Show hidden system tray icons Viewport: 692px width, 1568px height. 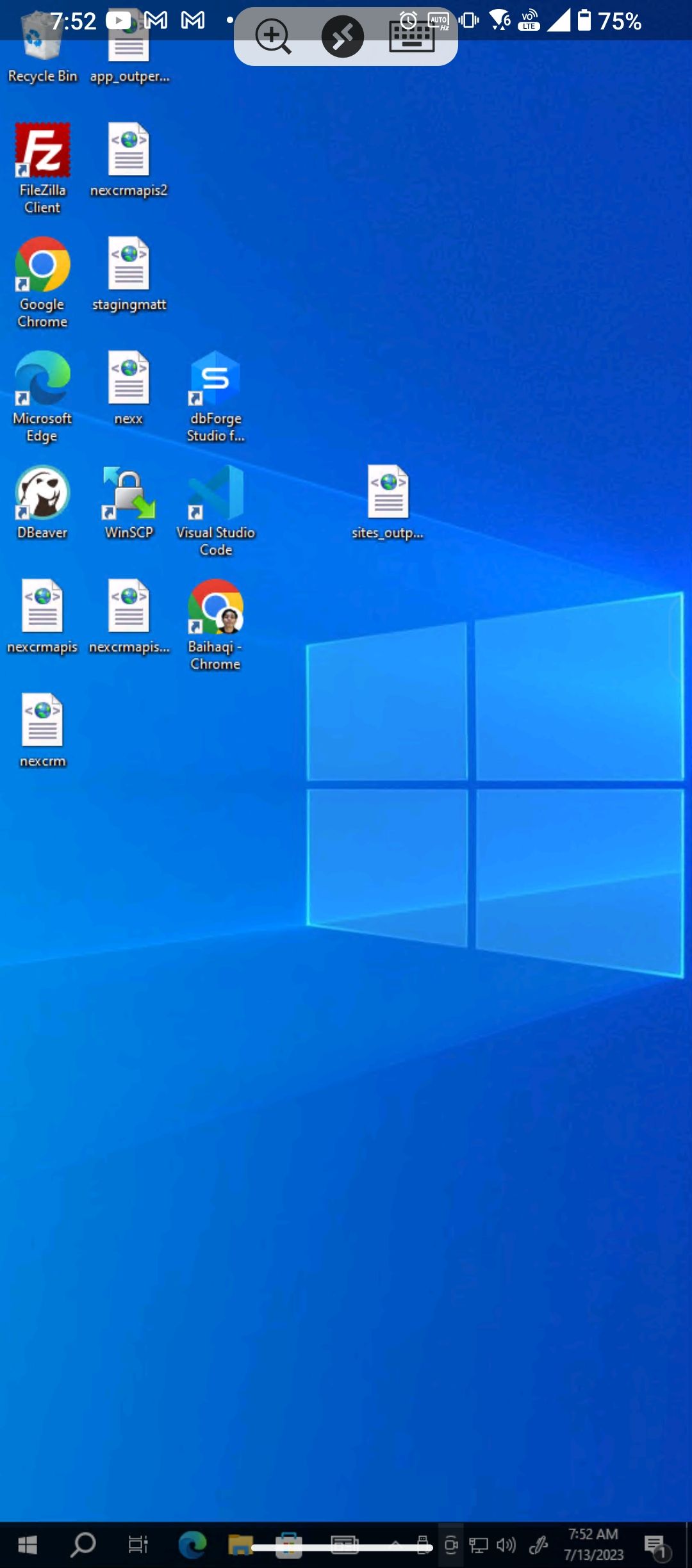click(x=396, y=1545)
